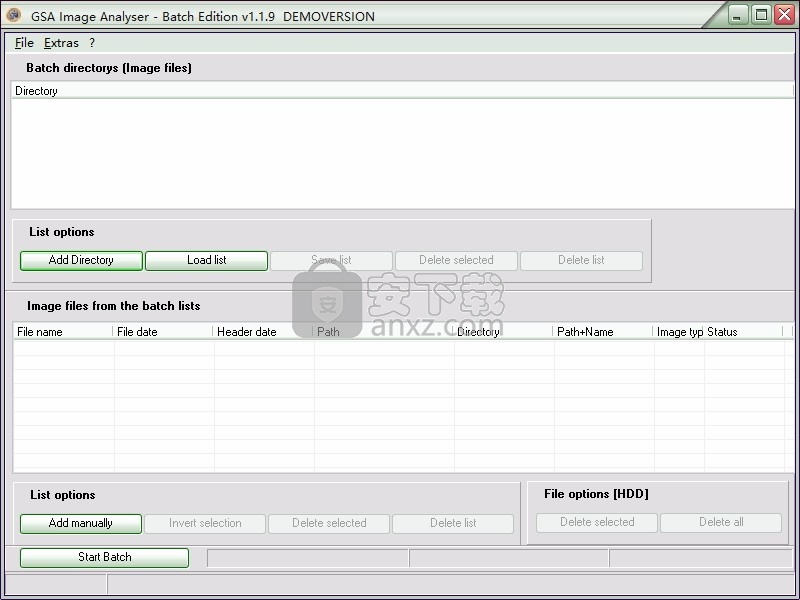Screen dimensions: 800x600
Task: Click the Load list button
Action: 207,260
